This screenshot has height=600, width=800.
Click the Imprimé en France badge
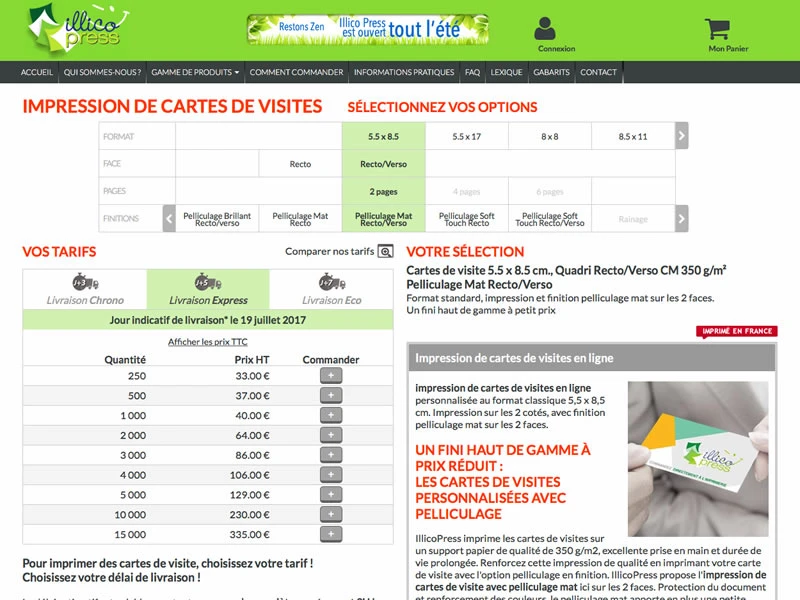737,332
